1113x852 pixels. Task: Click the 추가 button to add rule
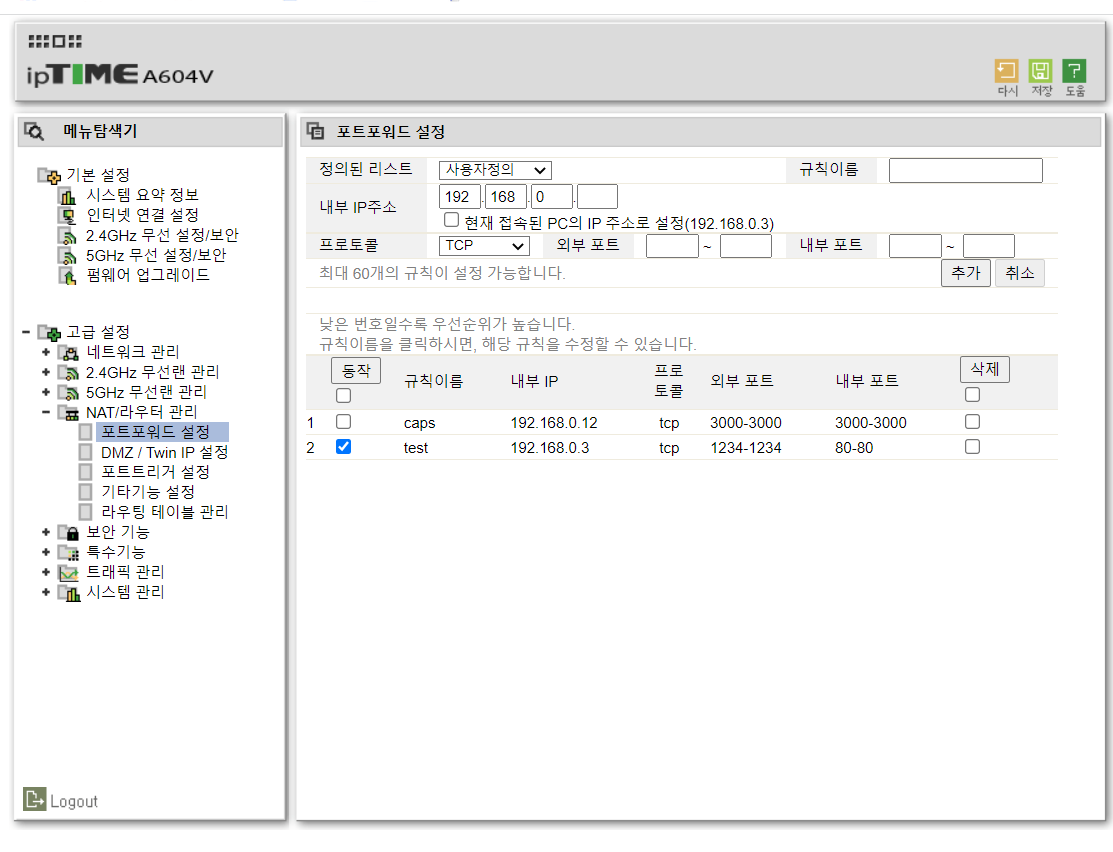pos(965,273)
